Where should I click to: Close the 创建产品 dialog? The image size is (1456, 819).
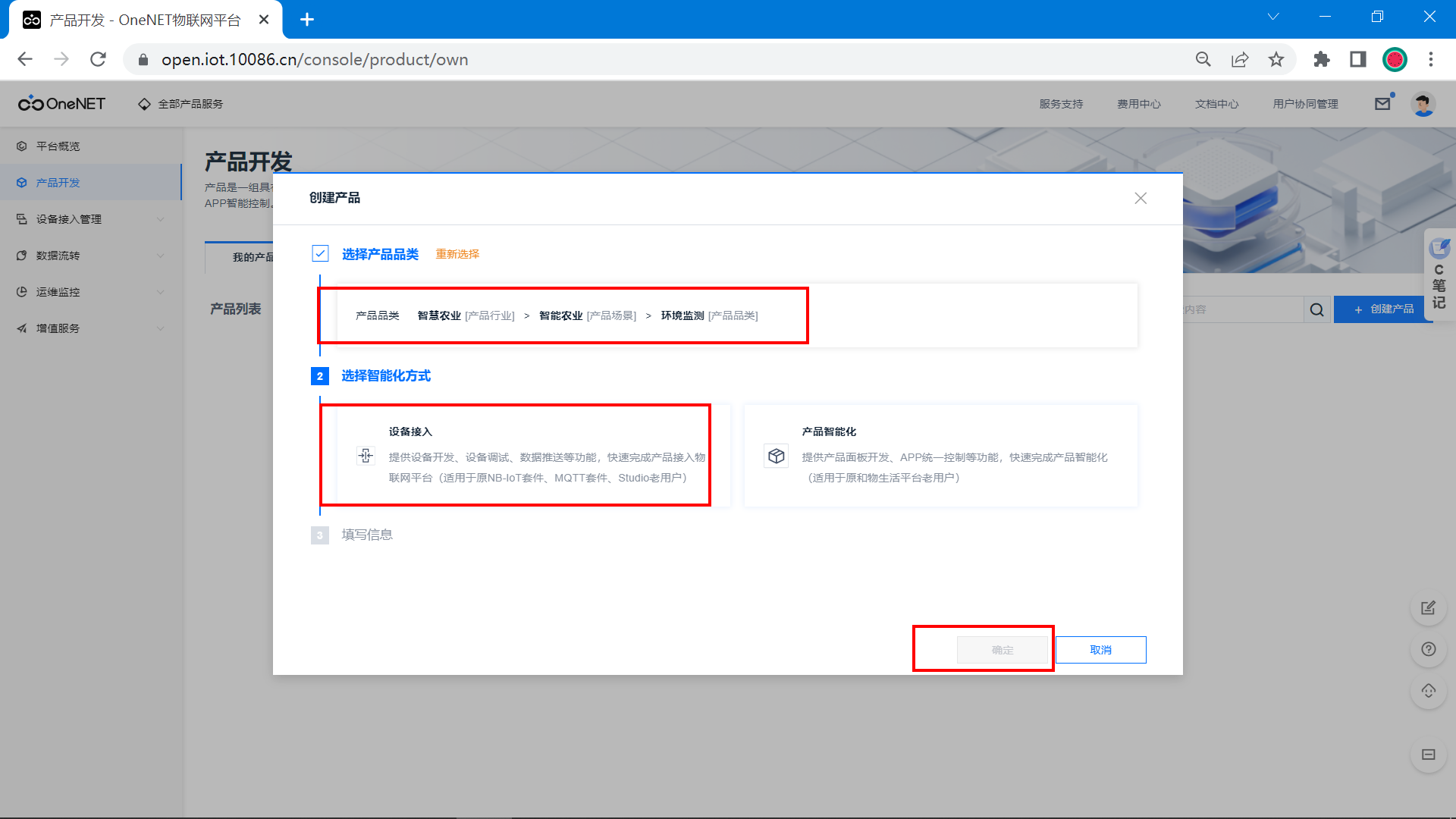[1141, 198]
